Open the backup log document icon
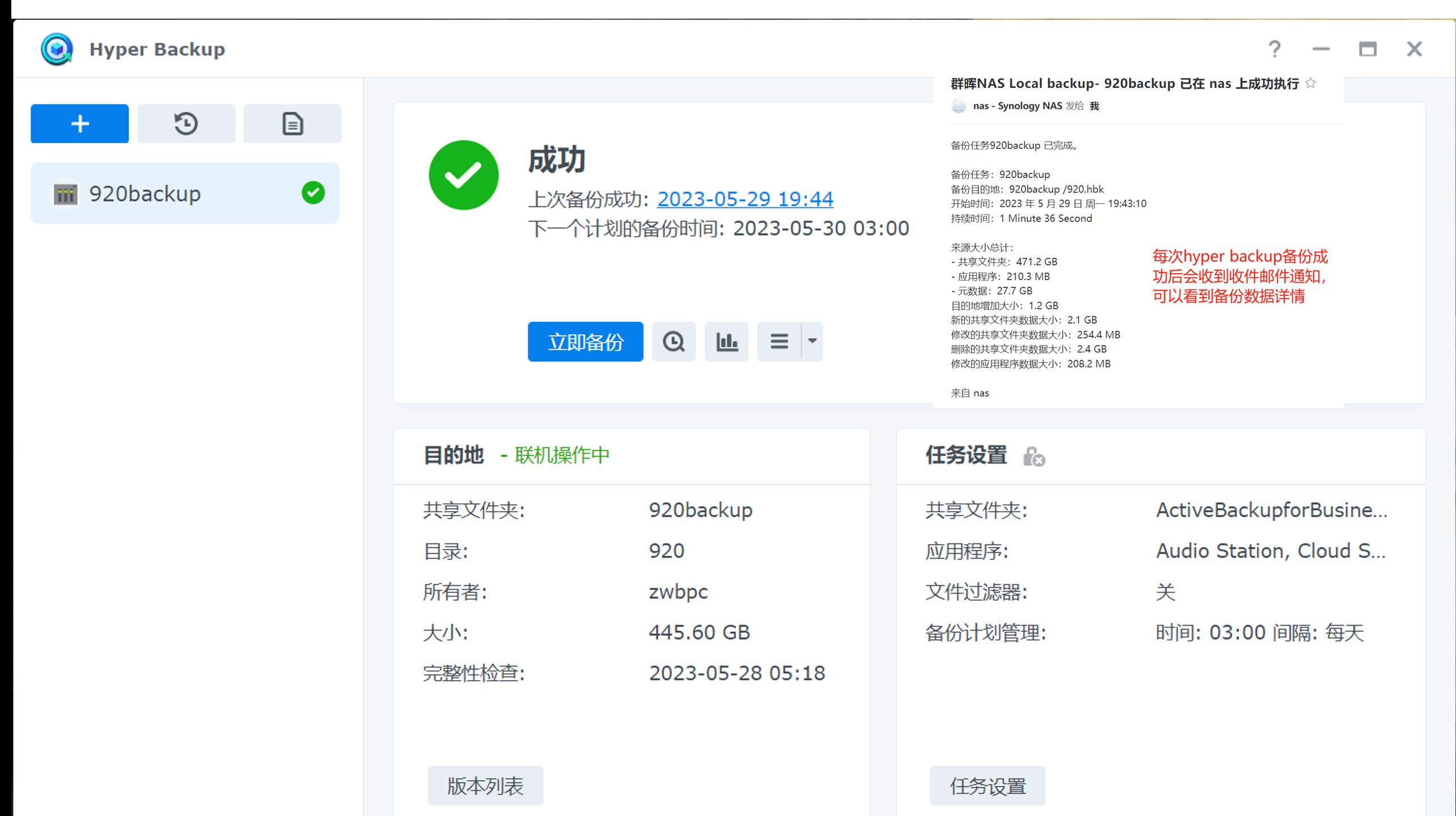Viewport: 1456px width, 816px height. [x=292, y=124]
